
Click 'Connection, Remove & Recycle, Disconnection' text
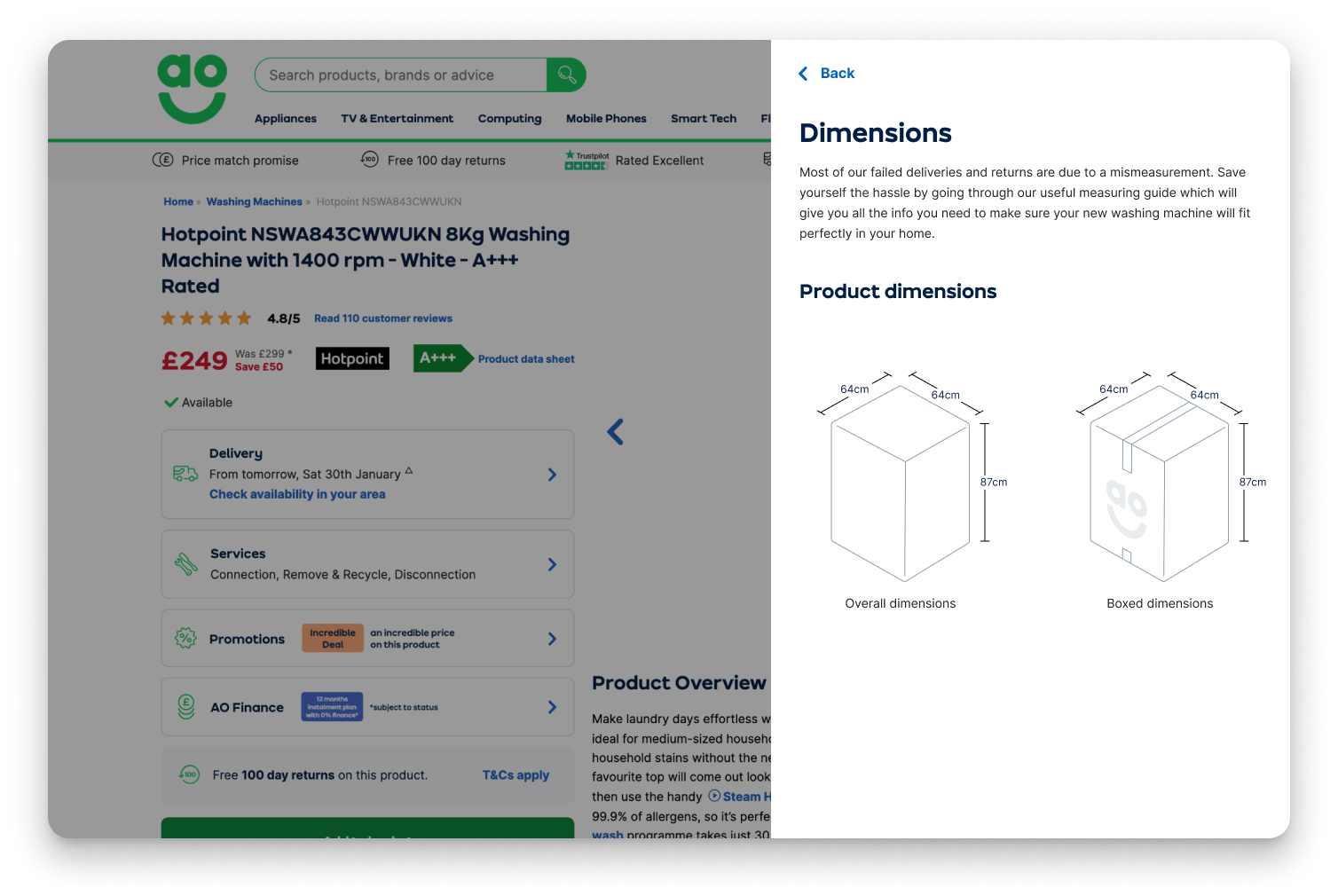click(x=343, y=575)
